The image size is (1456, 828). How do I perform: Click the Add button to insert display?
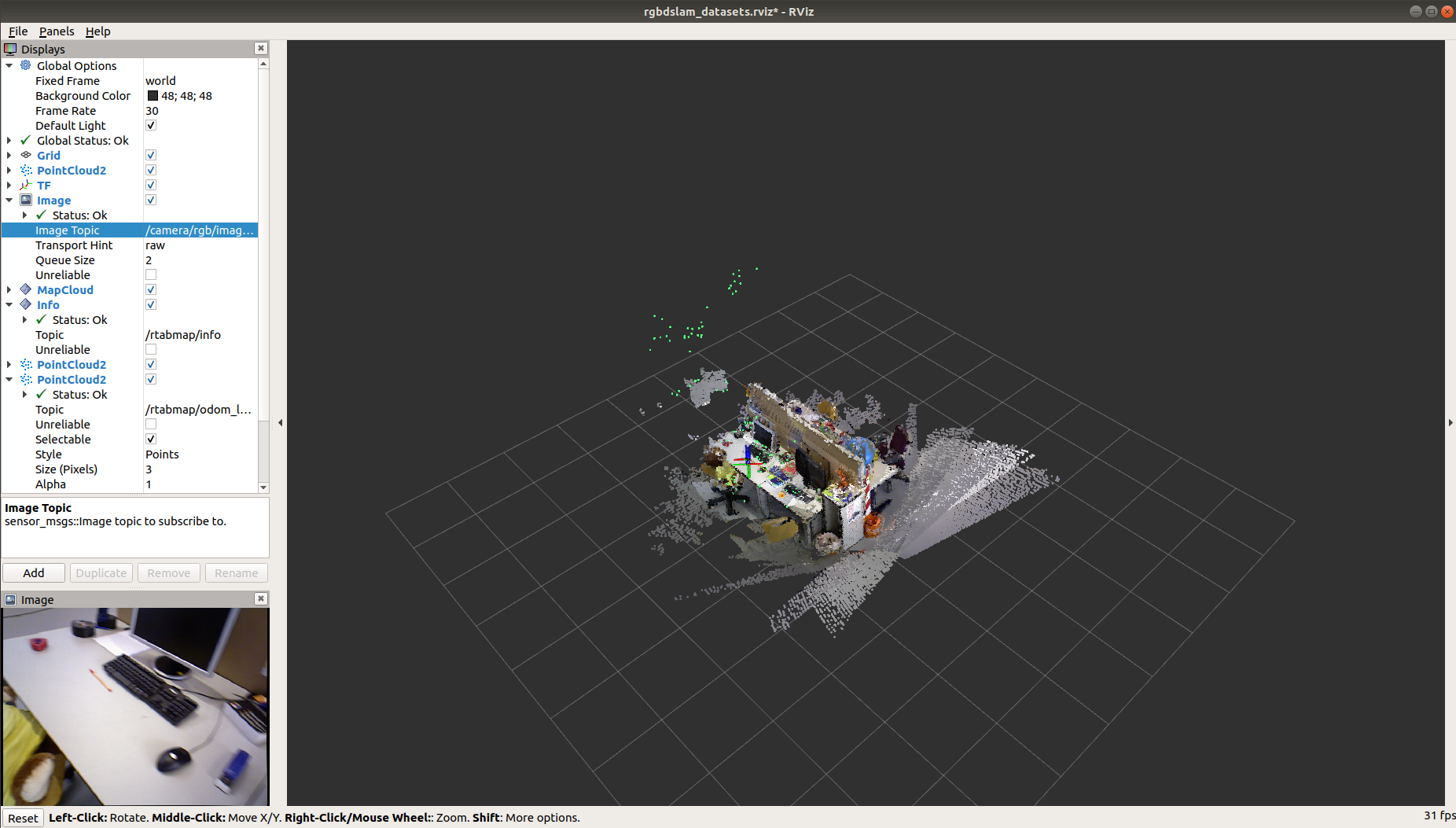(x=33, y=572)
